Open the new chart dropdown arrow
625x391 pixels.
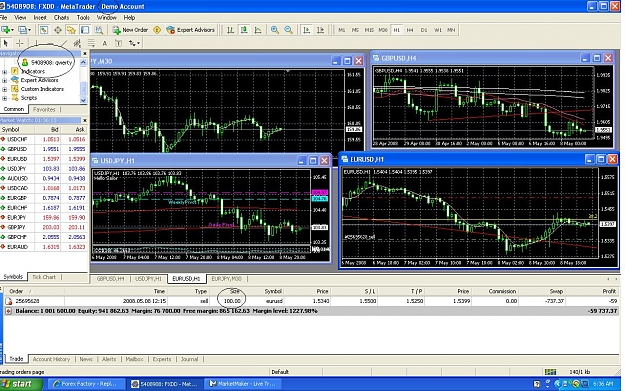pyautogui.click(x=12, y=30)
